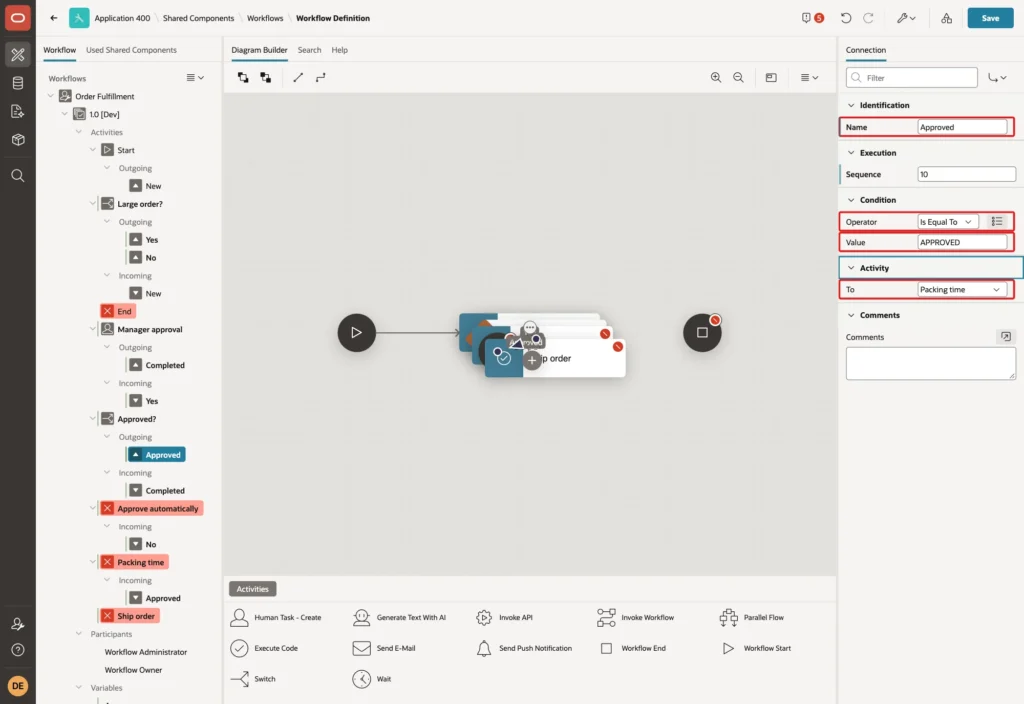The image size is (1024, 704).
Task: Open the DE user avatar menu
Action: 18,686
